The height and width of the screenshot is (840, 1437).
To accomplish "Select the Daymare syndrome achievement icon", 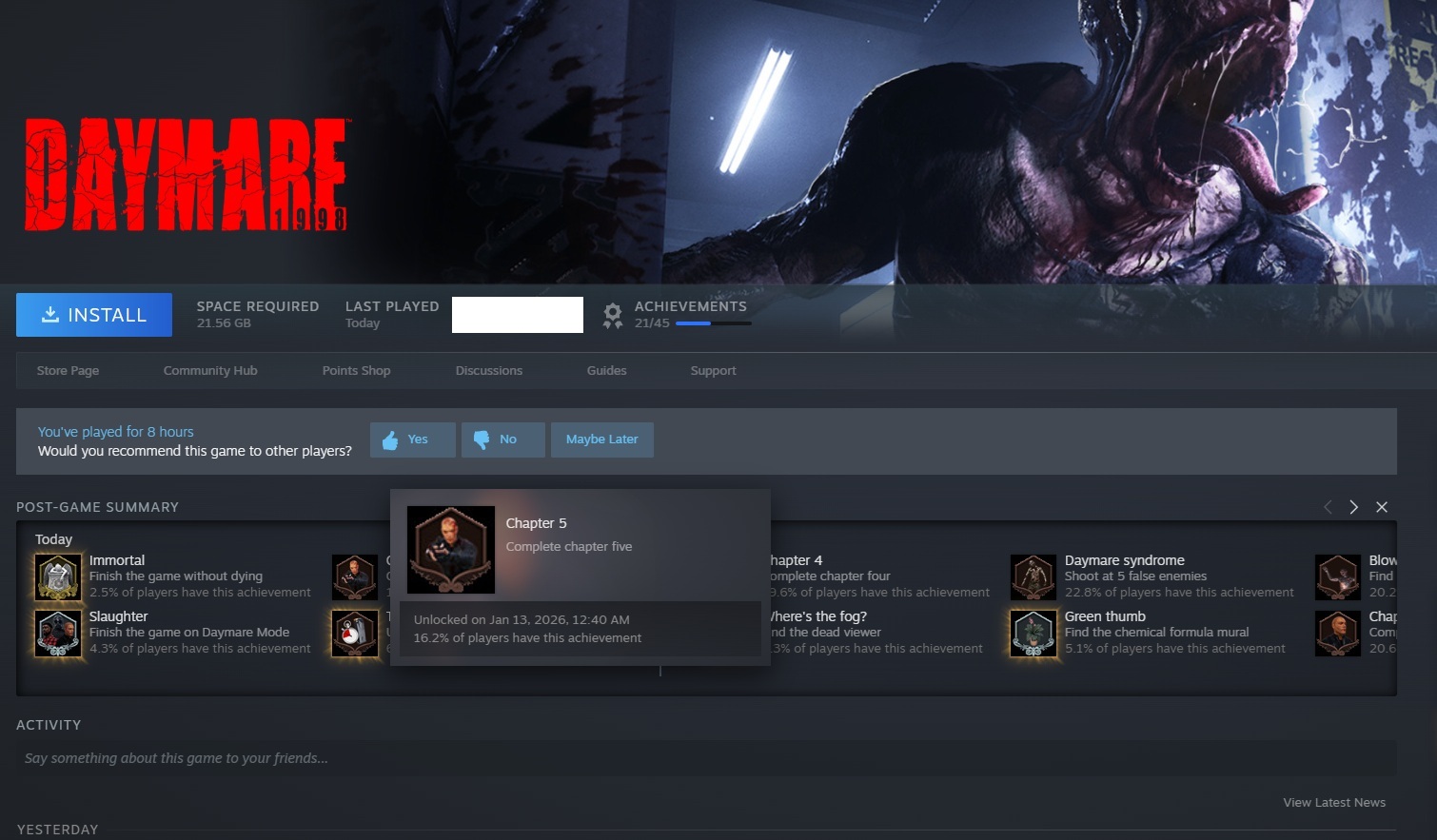I will [x=1033, y=577].
